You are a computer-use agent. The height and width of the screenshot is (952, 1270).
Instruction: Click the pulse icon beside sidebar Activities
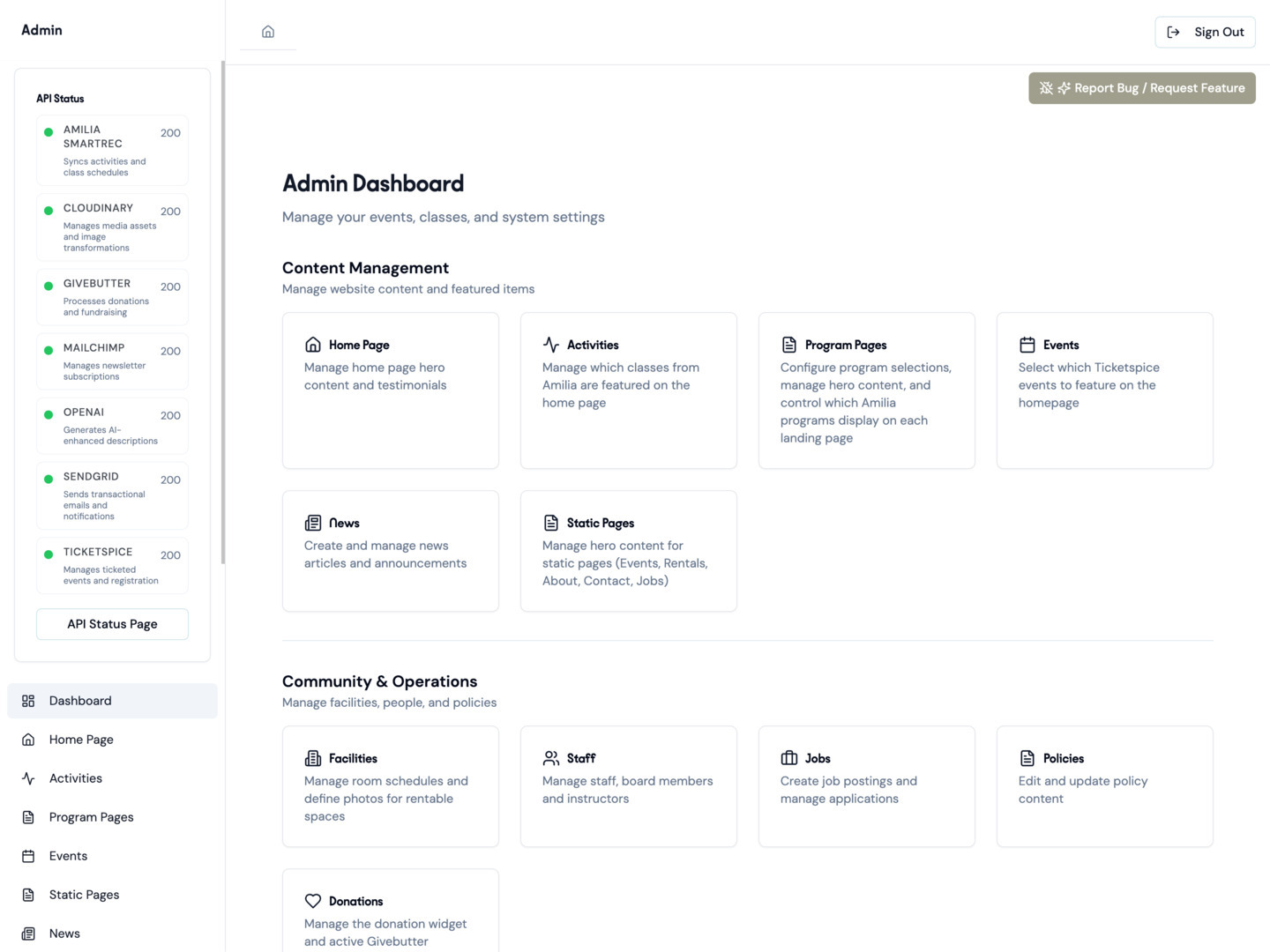[x=28, y=778]
